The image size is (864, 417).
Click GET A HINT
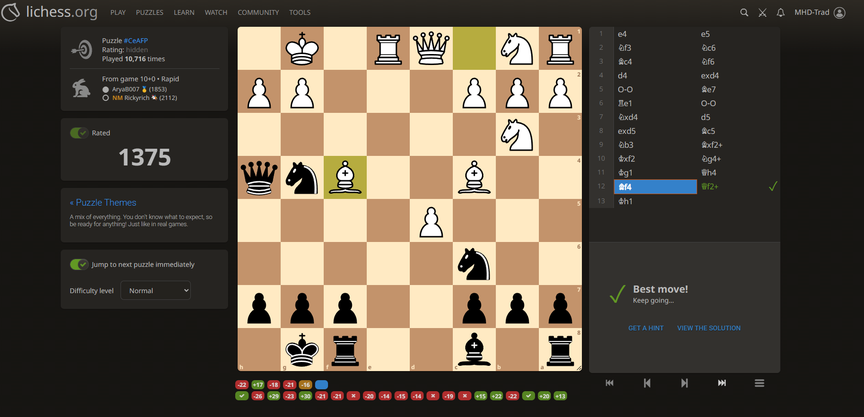pyautogui.click(x=646, y=328)
